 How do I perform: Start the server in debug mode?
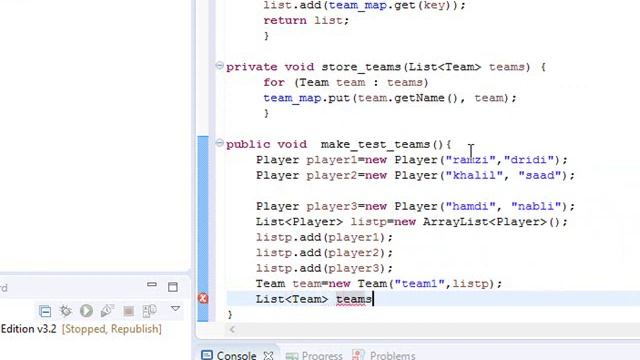65,311
